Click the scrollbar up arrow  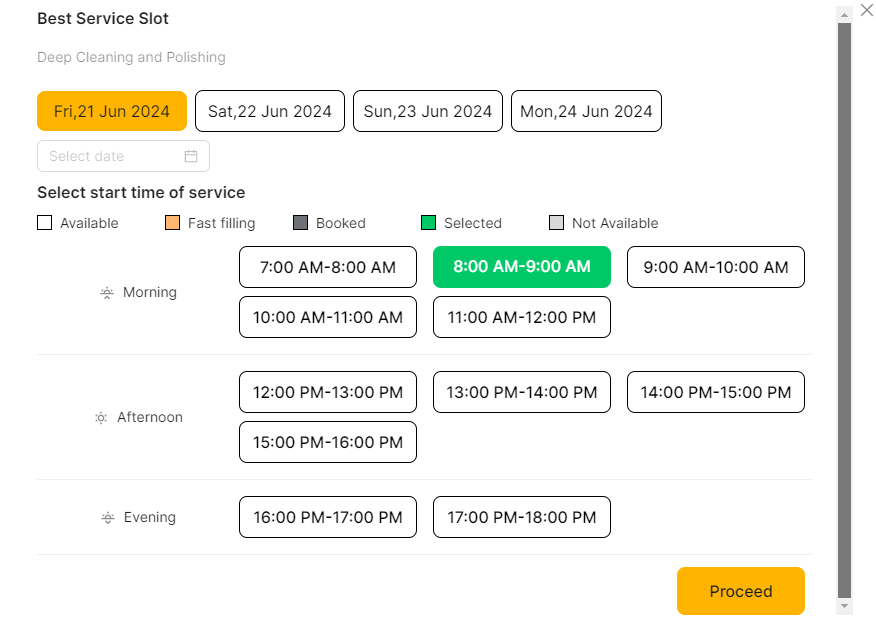[x=844, y=13]
